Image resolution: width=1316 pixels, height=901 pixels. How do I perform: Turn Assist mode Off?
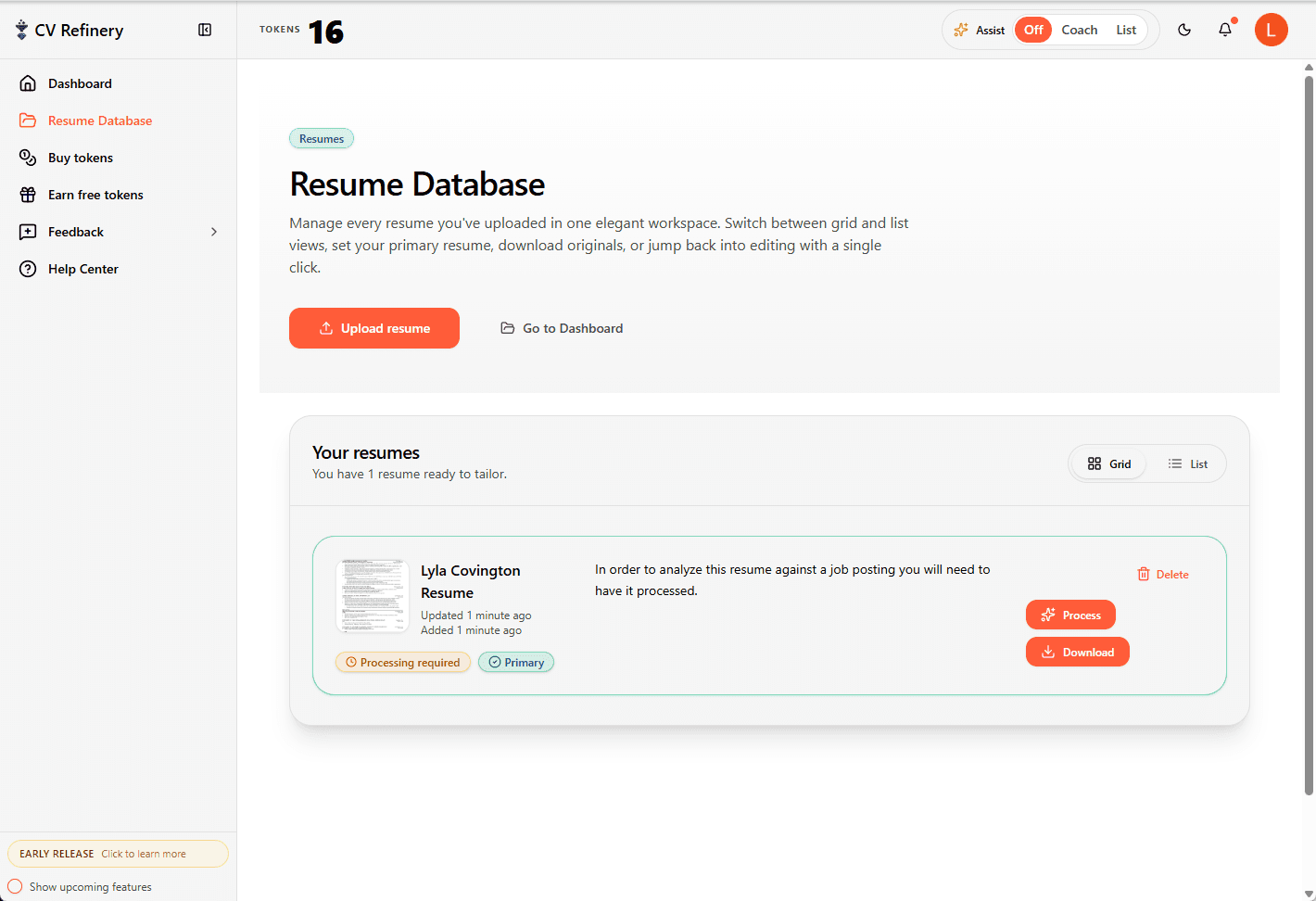click(x=1032, y=29)
